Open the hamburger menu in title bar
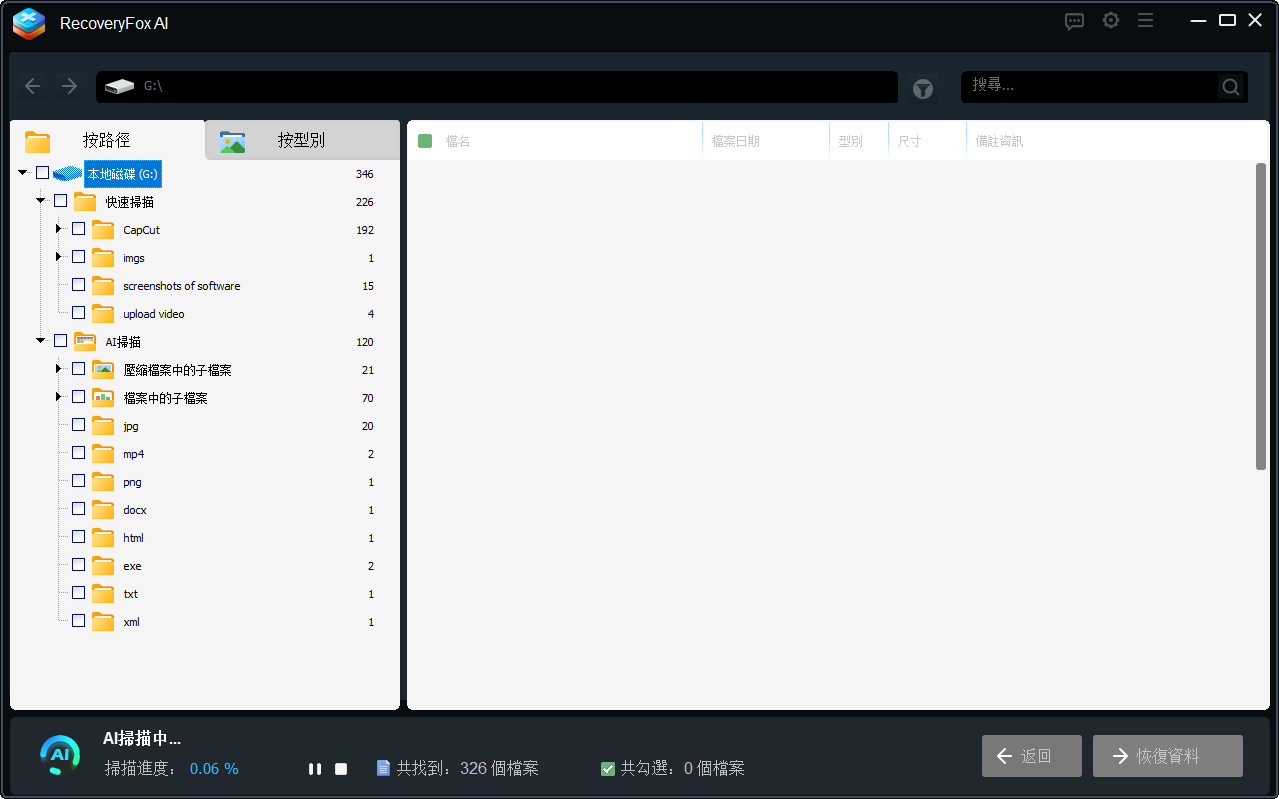1279x799 pixels. point(1145,21)
